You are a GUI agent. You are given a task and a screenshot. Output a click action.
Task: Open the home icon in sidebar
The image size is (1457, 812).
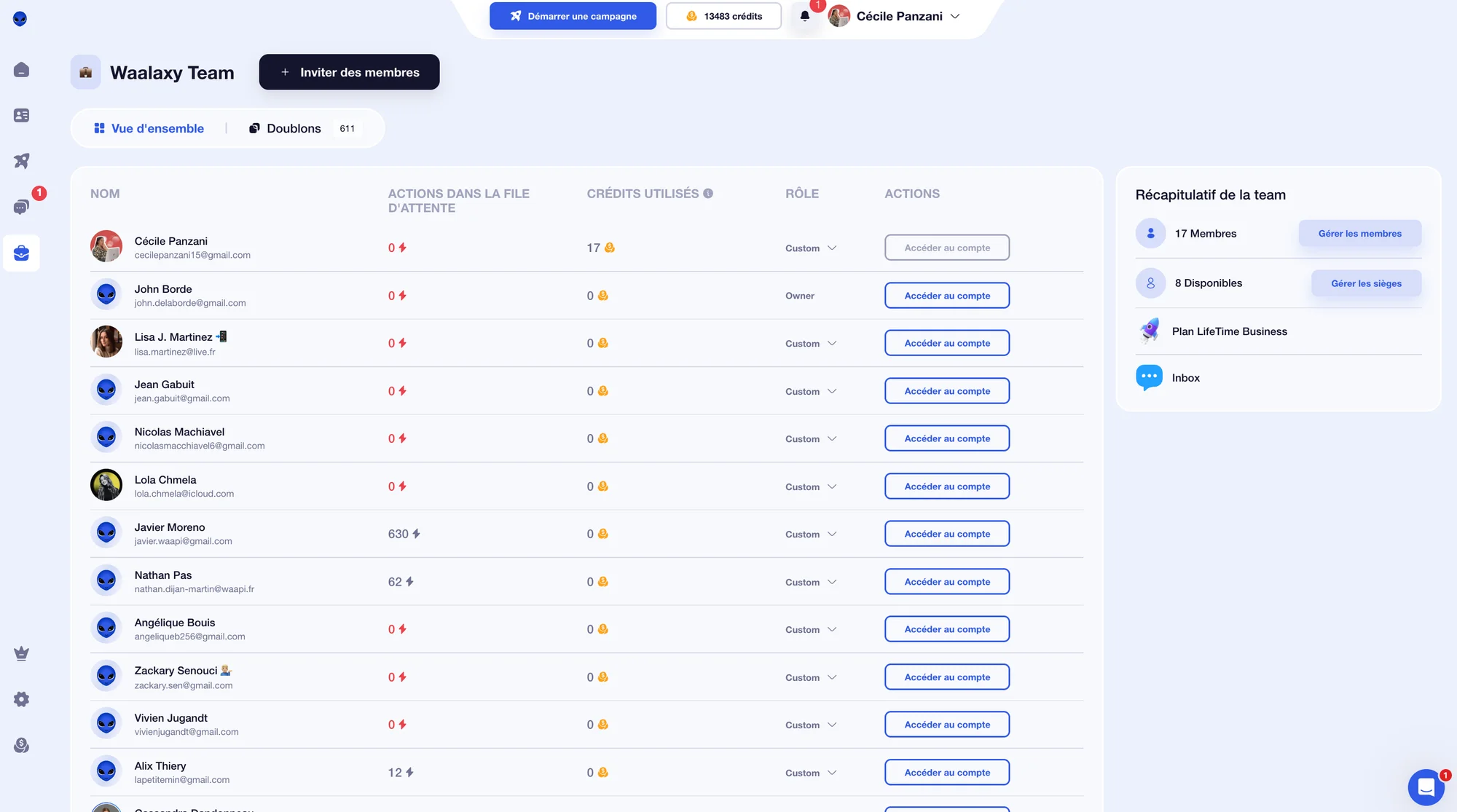pos(21,70)
